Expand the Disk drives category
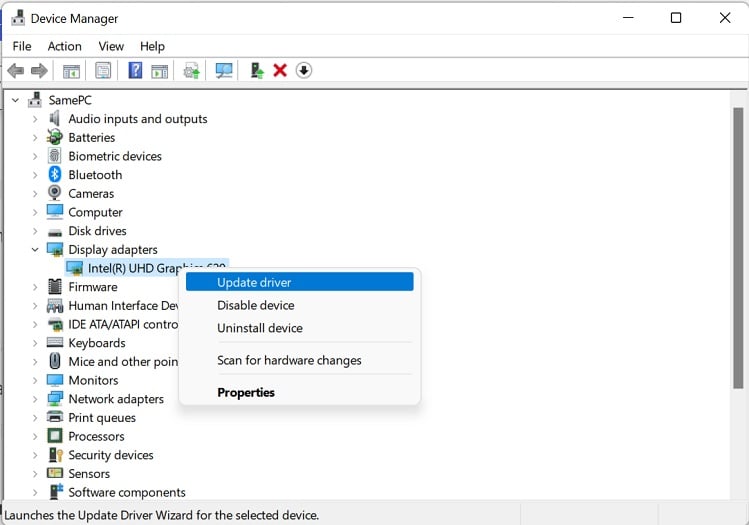The width and height of the screenshot is (749, 525). coord(35,231)
